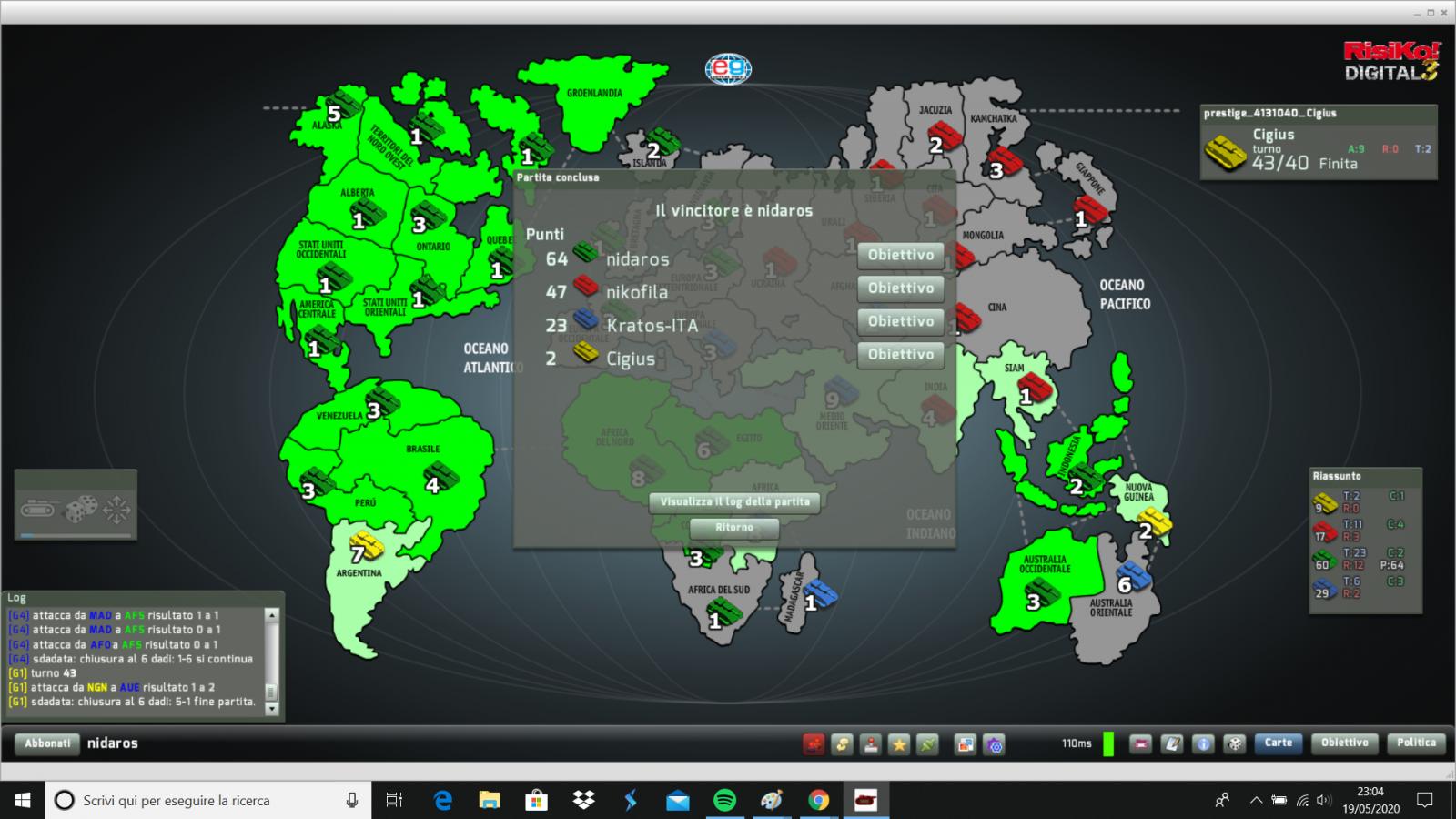Open the Carte button in bottom bar
The height and width of the screenshot is (819, 1456).
pyautogui.click(x=1279, y=743)
